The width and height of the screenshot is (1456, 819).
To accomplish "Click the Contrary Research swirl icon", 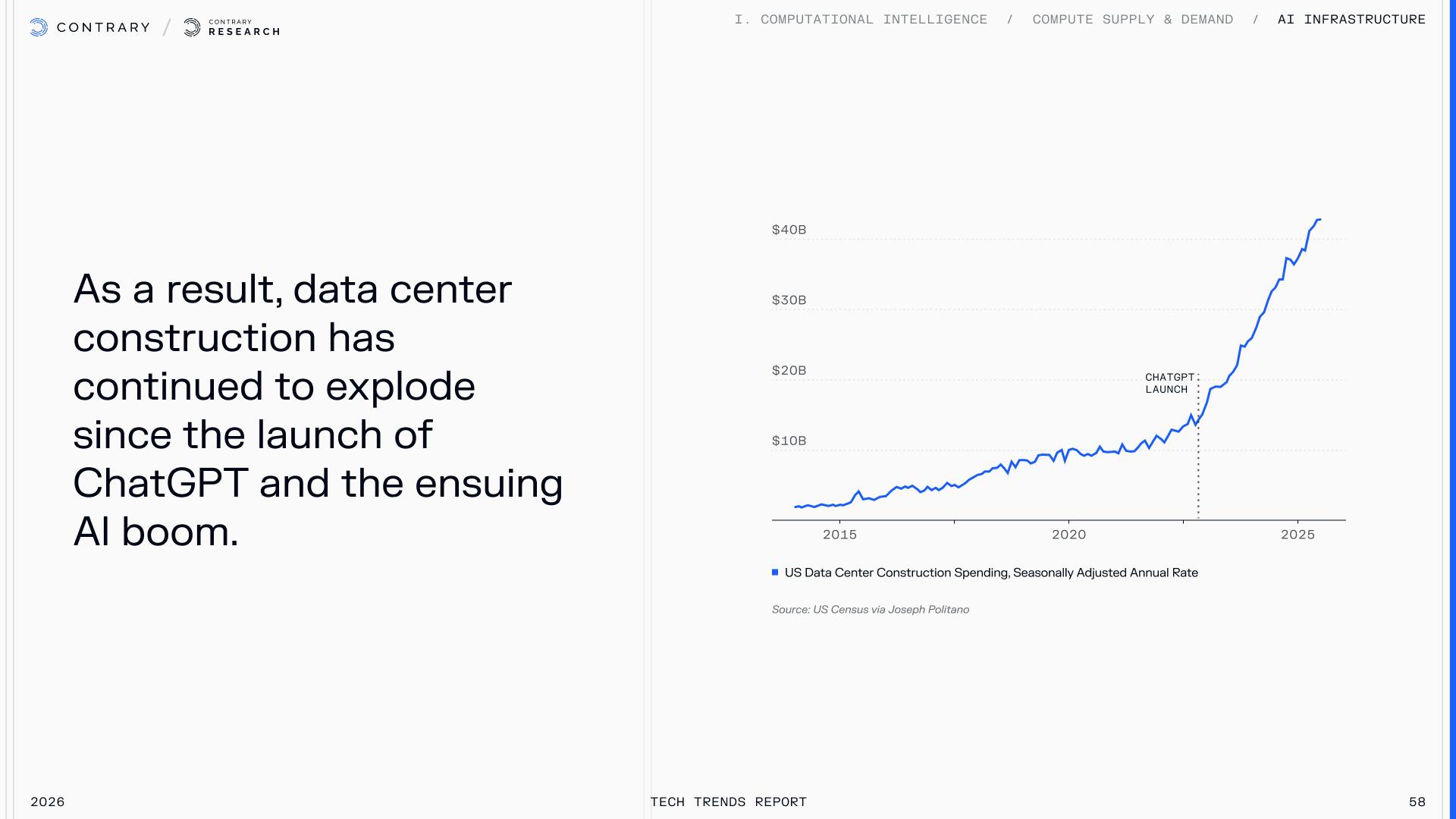I will pos(193,28).
